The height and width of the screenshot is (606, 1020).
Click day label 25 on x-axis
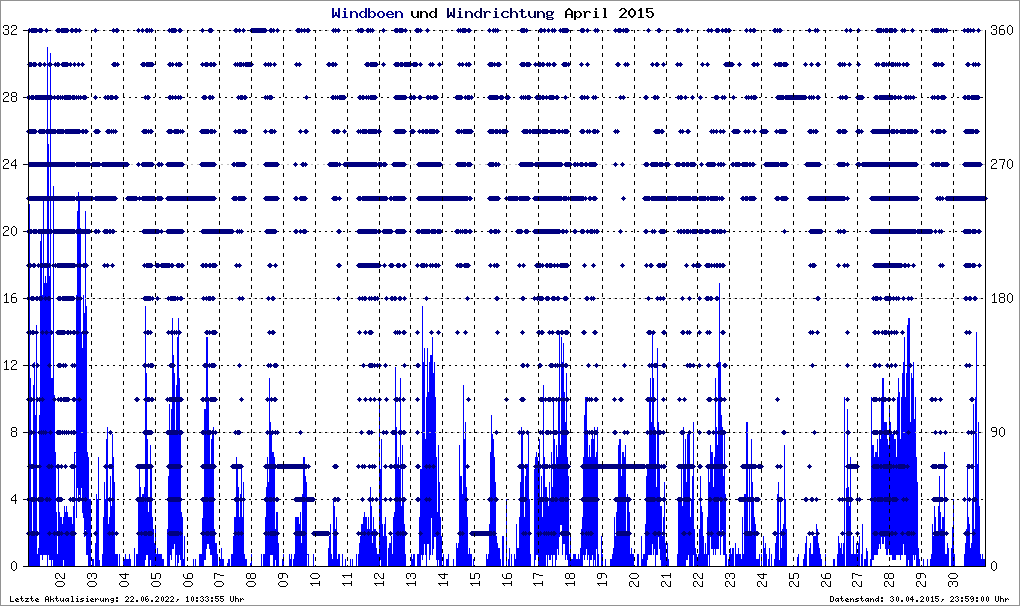(793, 579)
